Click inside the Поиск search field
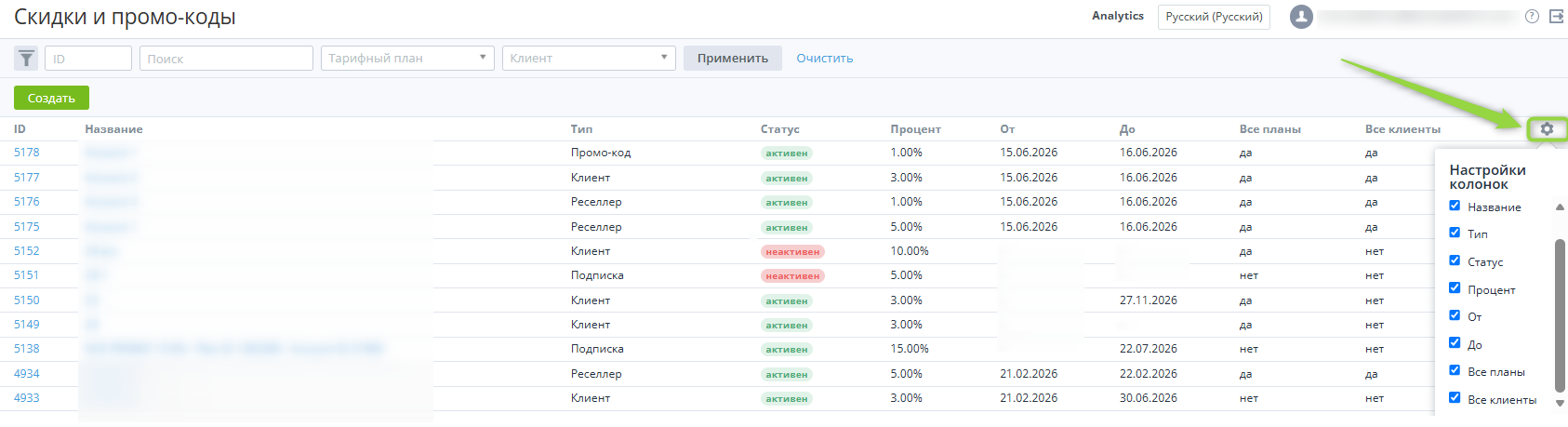Image resolution: width=1568 pixels, height=427 pixels. pyautogui.click(x=226, y=59)
